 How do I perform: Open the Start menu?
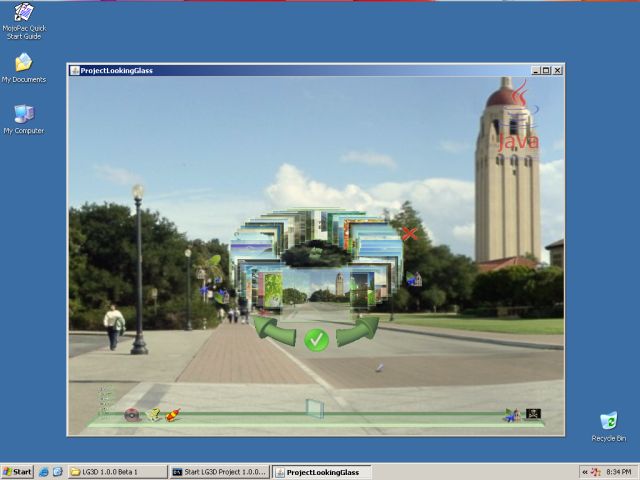(x=17, y=472)
